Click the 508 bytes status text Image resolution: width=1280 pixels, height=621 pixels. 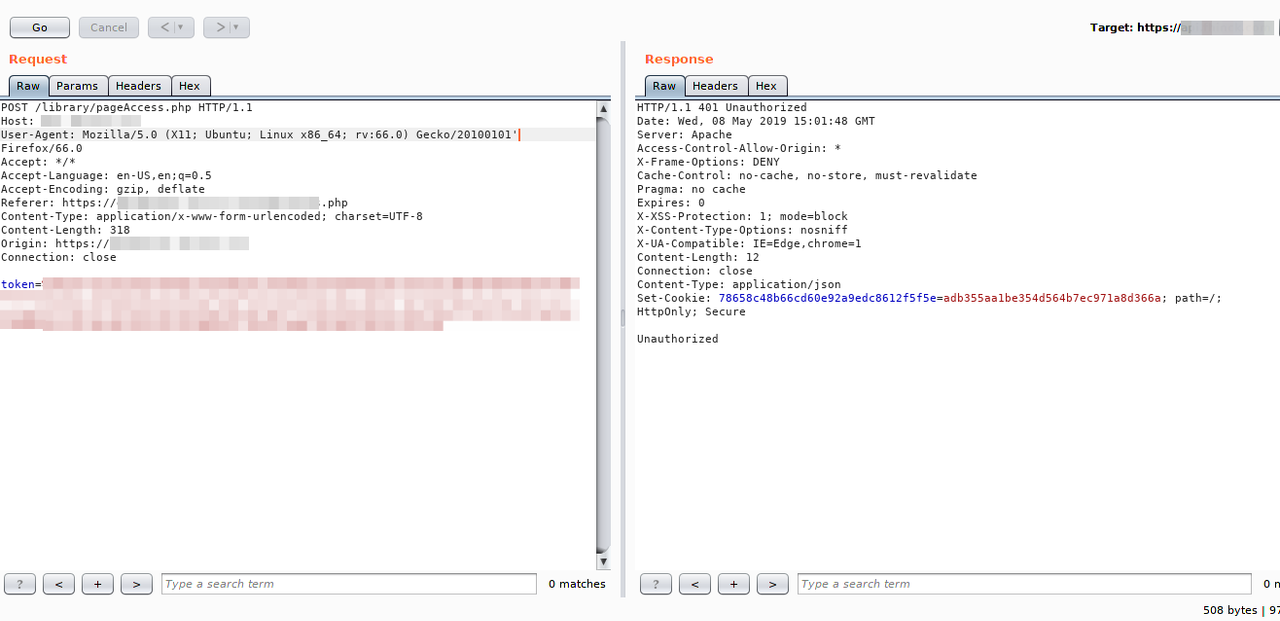[x=1230, y=610]
